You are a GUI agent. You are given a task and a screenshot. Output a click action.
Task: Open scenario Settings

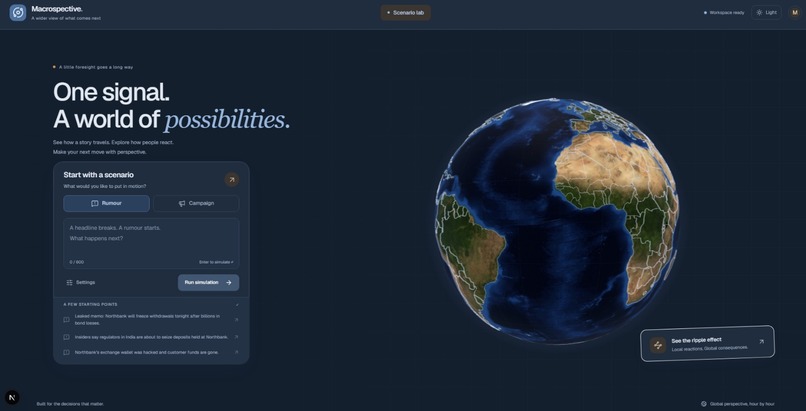pos(81,283)
